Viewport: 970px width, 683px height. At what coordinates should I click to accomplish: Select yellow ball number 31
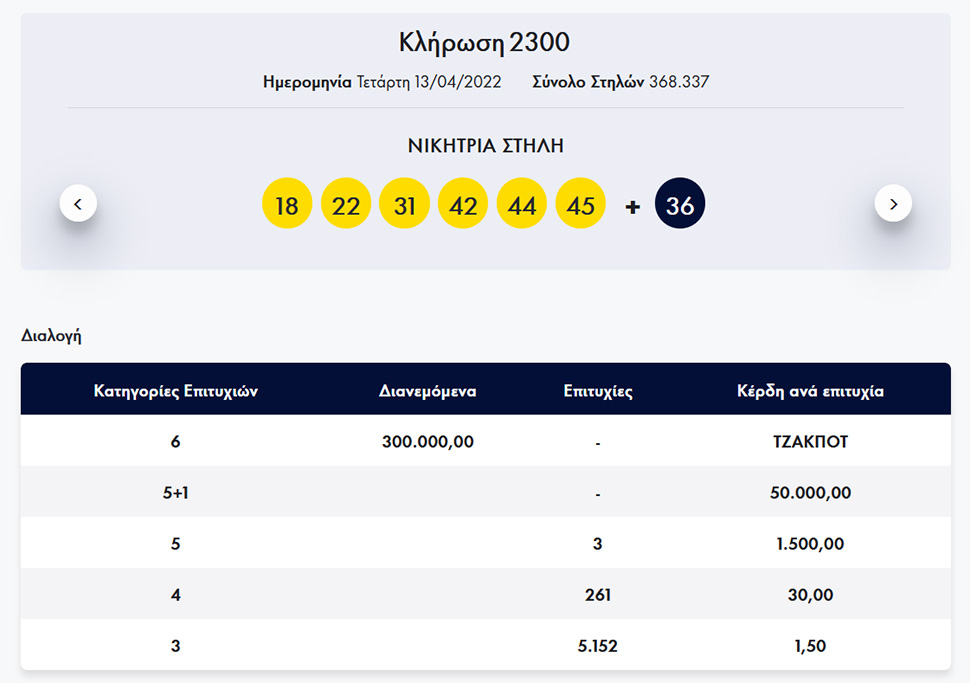click(x=404, y=204)
